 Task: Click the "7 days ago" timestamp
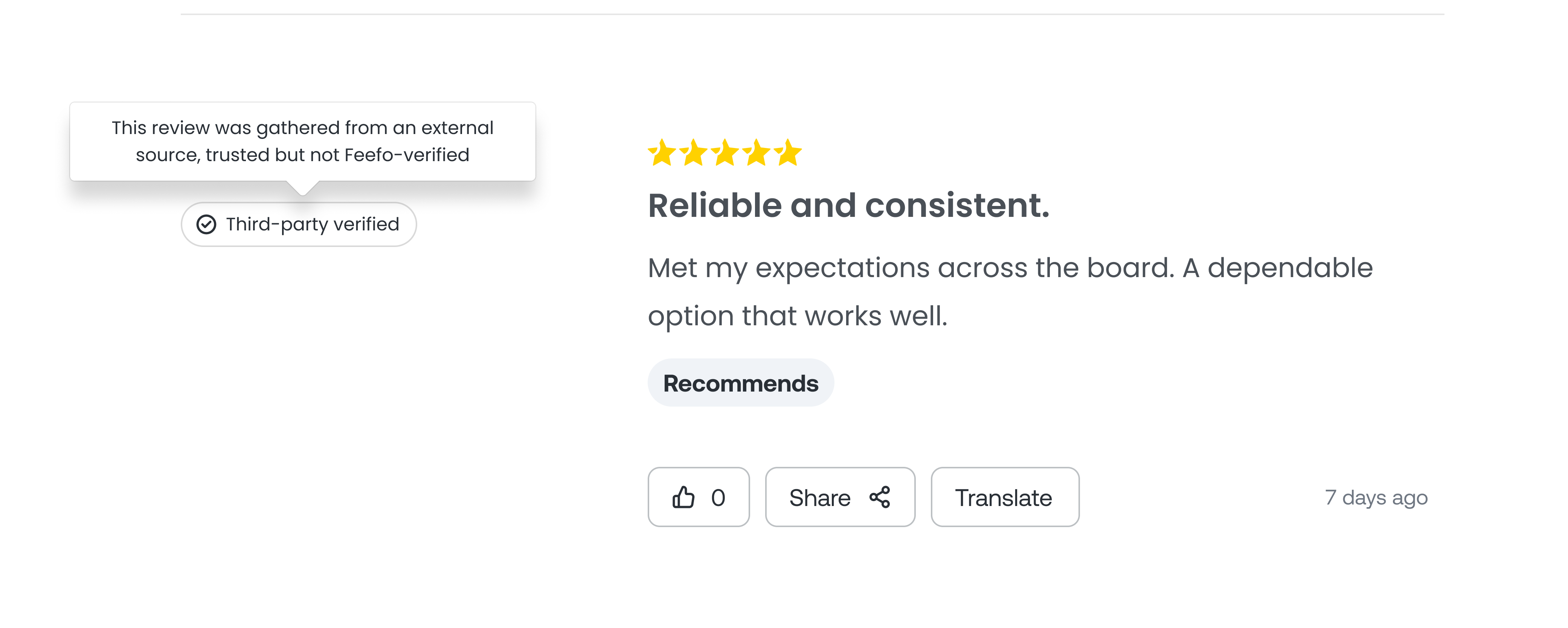point(1376,497)
